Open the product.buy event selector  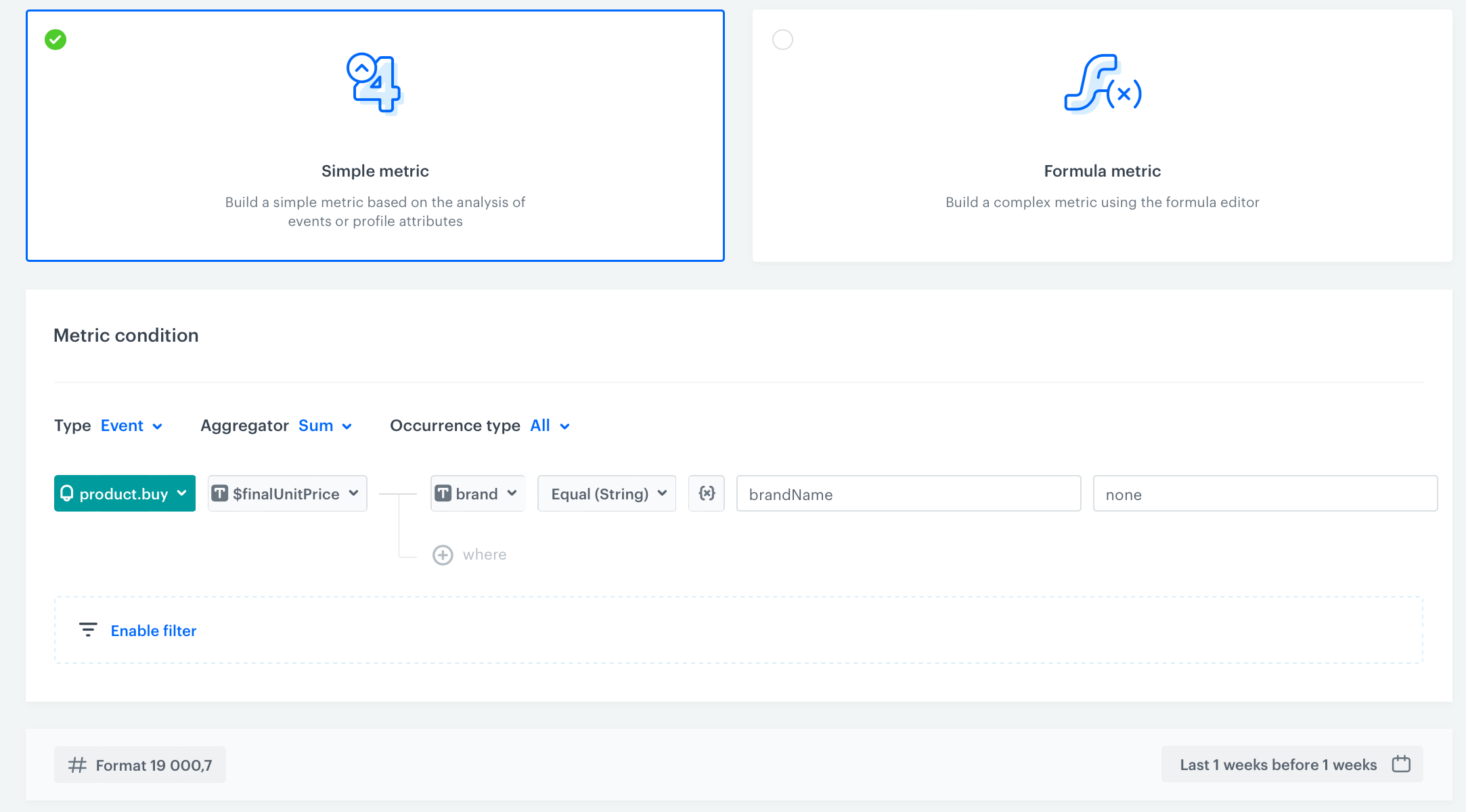tap(125, 493)
